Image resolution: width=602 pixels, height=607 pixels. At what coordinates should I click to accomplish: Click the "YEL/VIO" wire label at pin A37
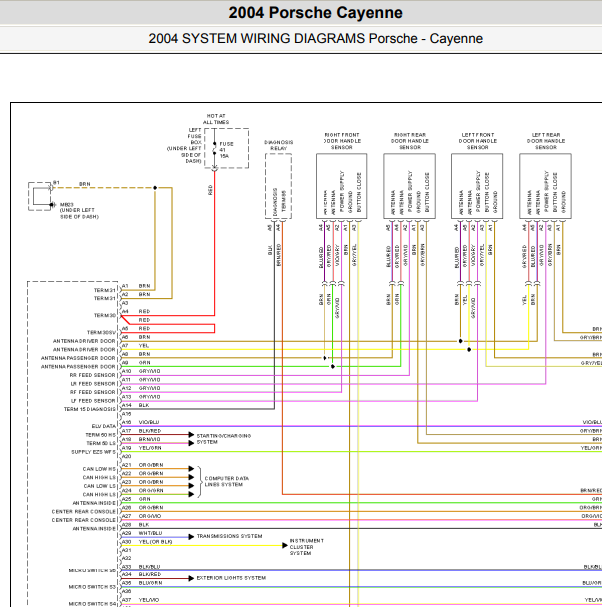click(x=149, y=600)
